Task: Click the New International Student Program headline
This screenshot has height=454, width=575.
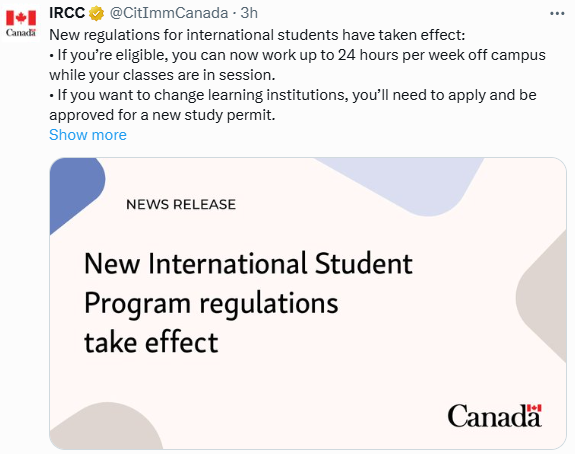Action: [248, 303]
